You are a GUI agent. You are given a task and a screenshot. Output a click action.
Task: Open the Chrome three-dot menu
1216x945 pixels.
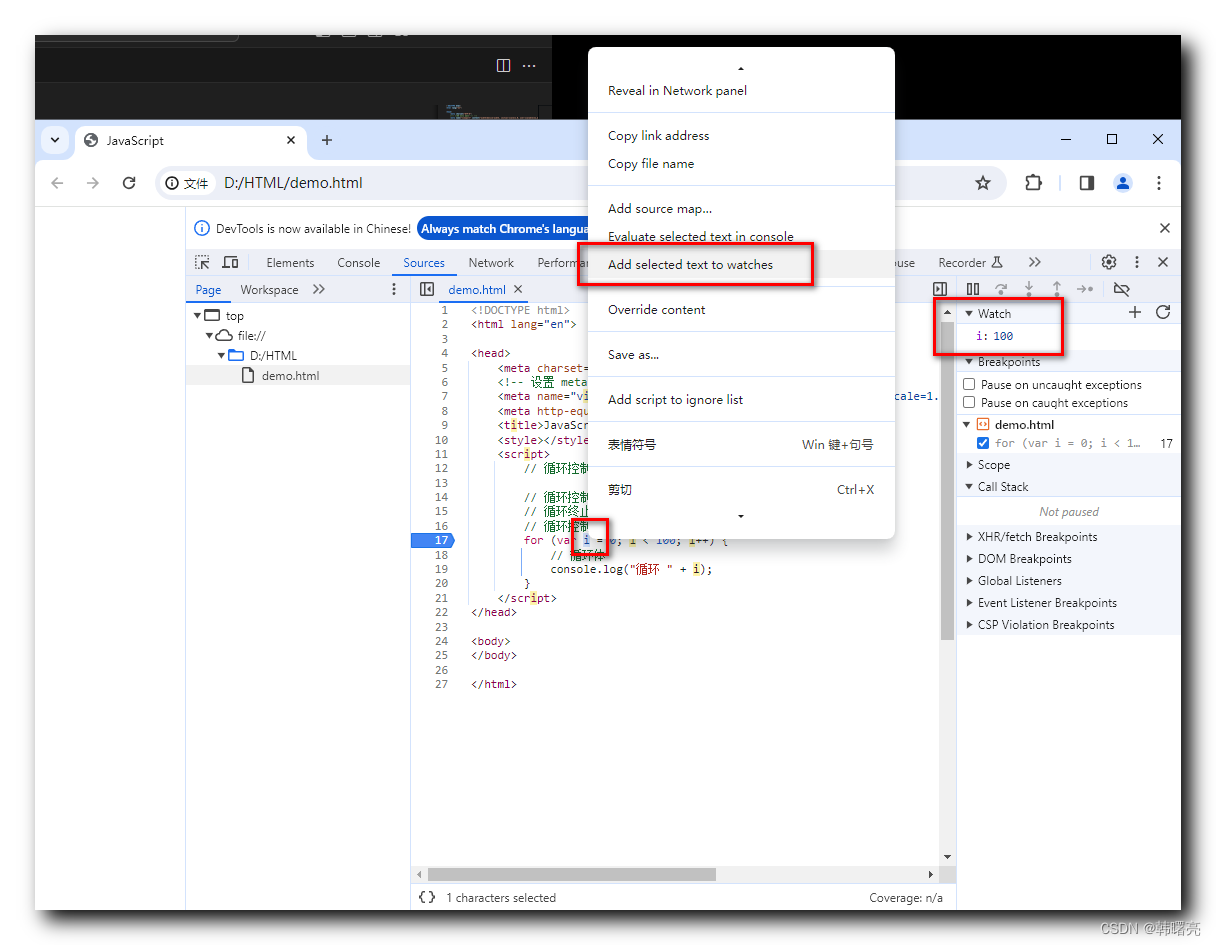tap(1159, 183)
